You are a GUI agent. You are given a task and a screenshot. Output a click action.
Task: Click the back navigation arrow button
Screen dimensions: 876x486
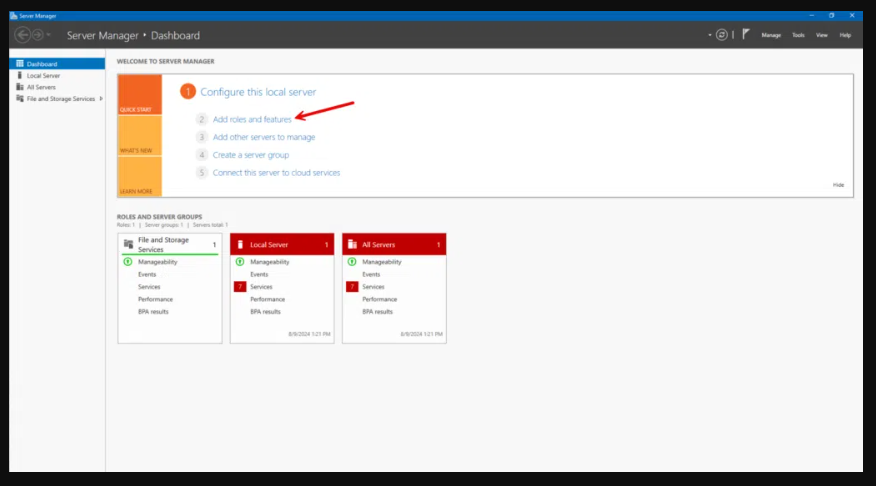[x=22, y=35]
